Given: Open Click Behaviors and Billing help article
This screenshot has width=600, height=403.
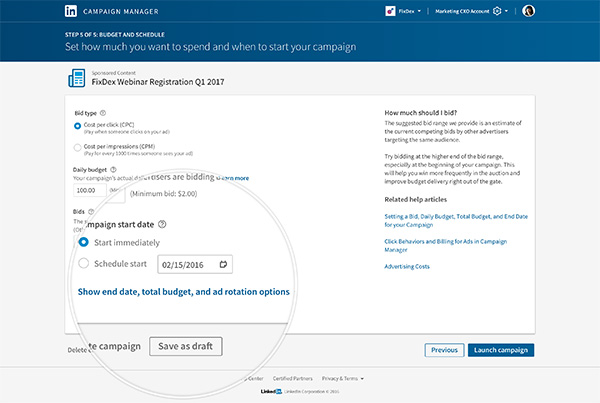Looking at the screenshot, I should 445,246.
